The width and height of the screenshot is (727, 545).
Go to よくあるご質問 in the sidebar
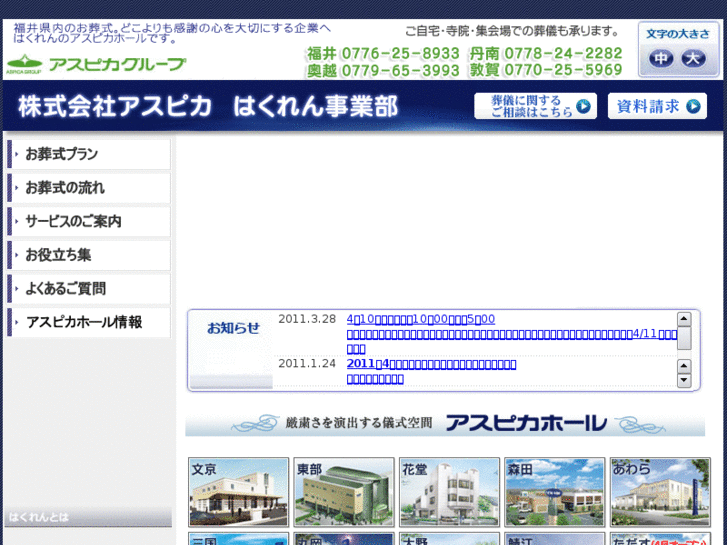pos(89,289)
